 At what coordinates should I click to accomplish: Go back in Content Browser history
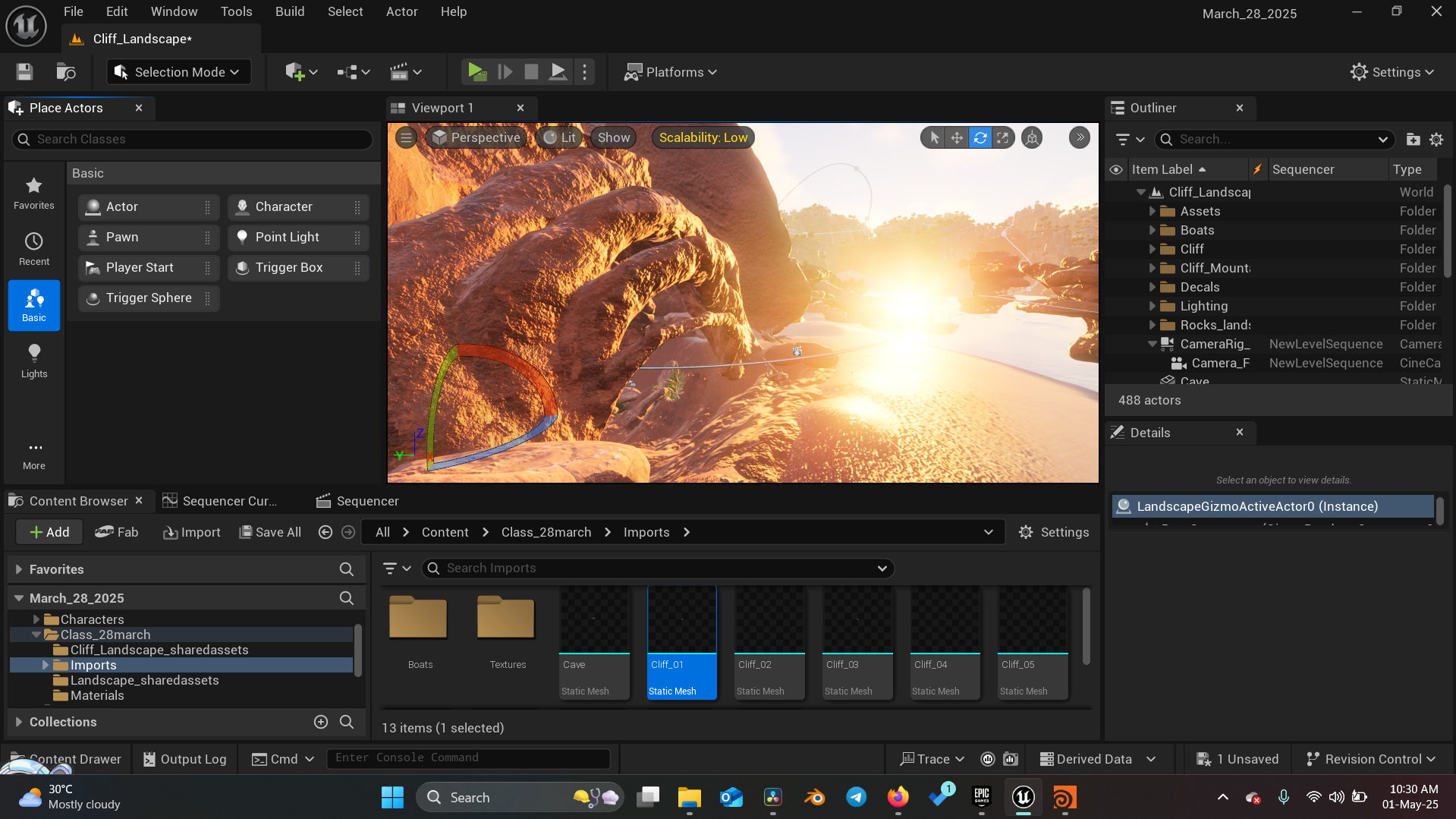click(x=325, y=532)
